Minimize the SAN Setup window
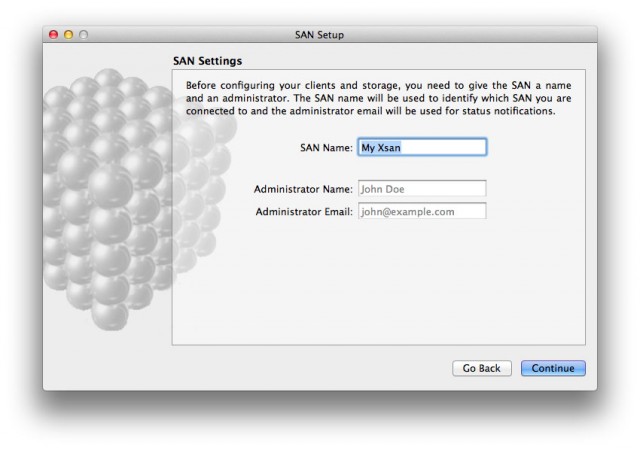 click(69, 35)
